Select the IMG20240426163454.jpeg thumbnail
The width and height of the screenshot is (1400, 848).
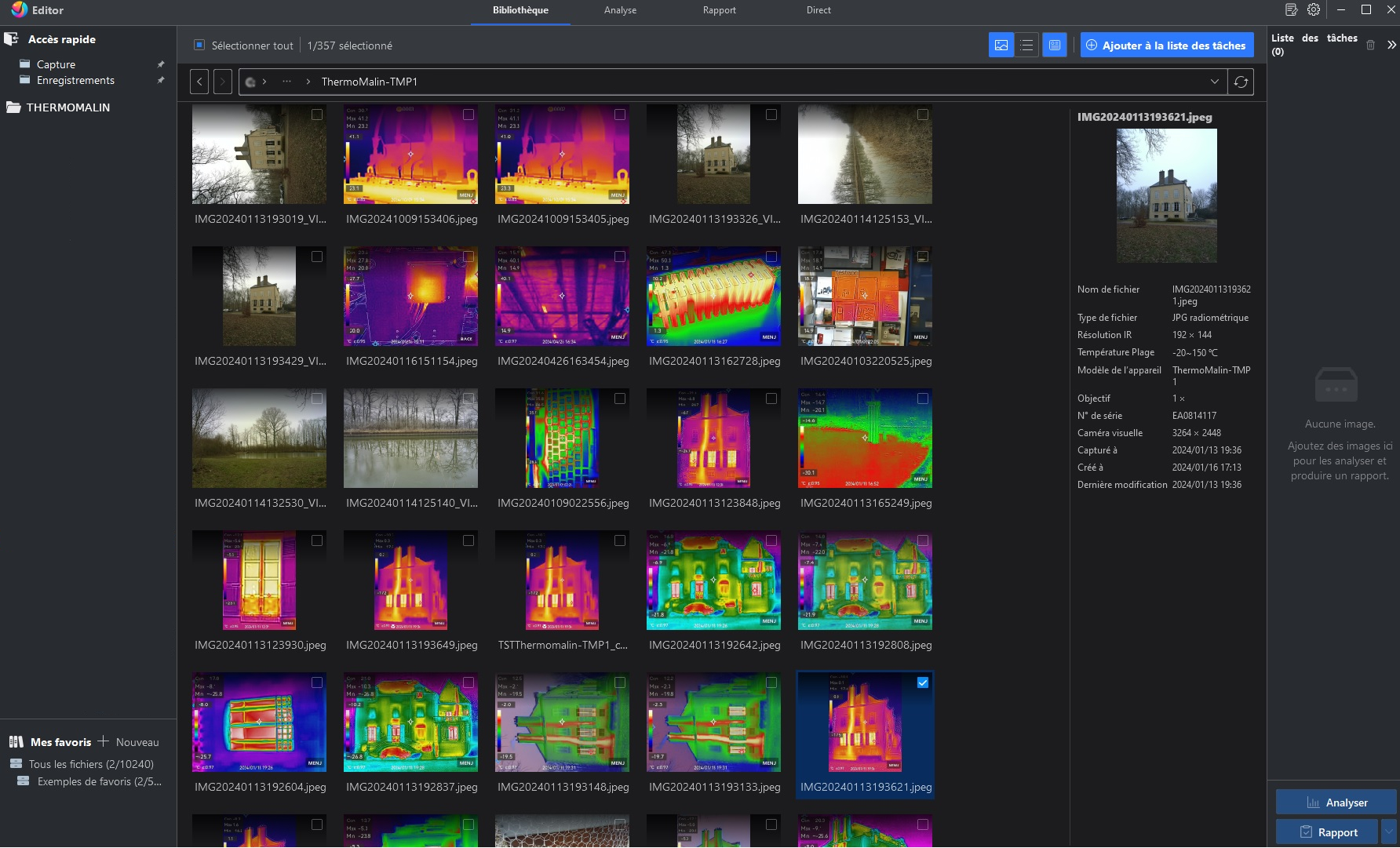(562, 297)
